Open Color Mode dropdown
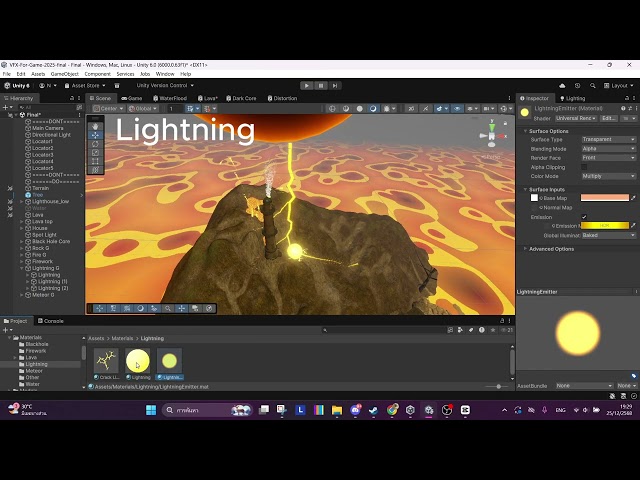Screen dimensions: 640x480 [609, 176]
